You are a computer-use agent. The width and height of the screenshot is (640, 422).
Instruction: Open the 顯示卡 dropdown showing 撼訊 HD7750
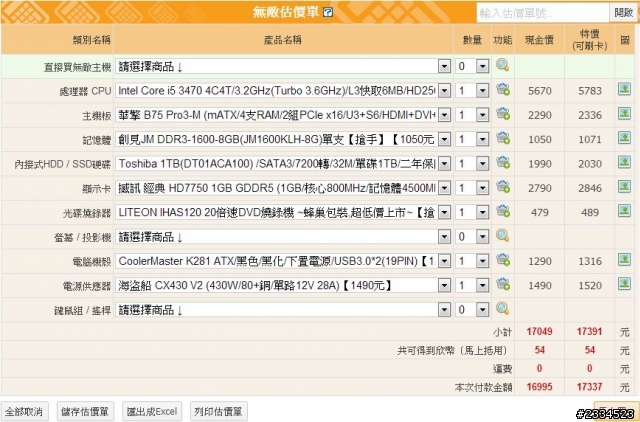tap(283, 188)
